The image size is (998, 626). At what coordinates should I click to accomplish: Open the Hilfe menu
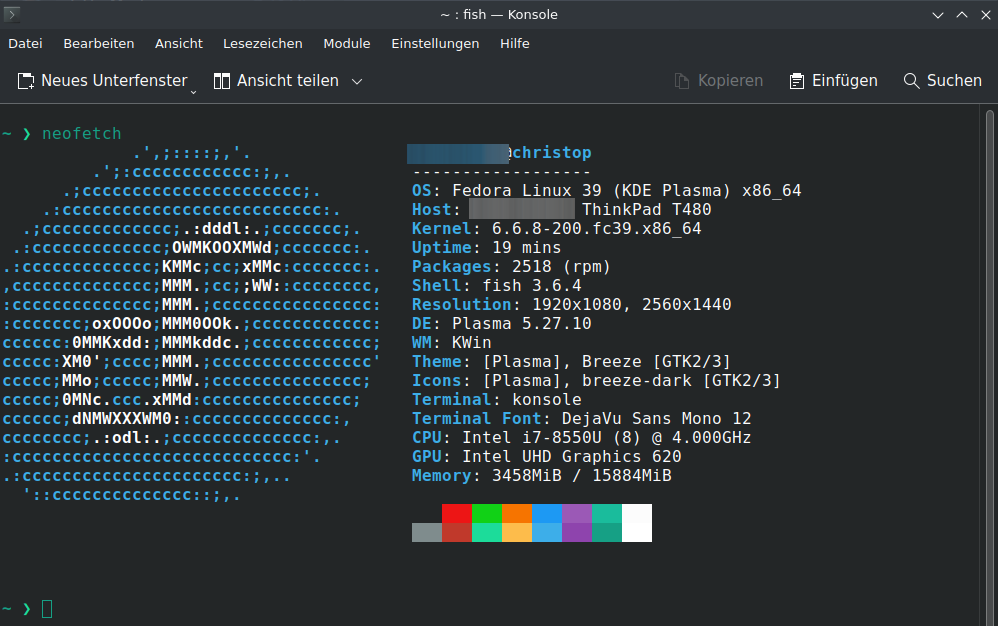pos(515,44)
